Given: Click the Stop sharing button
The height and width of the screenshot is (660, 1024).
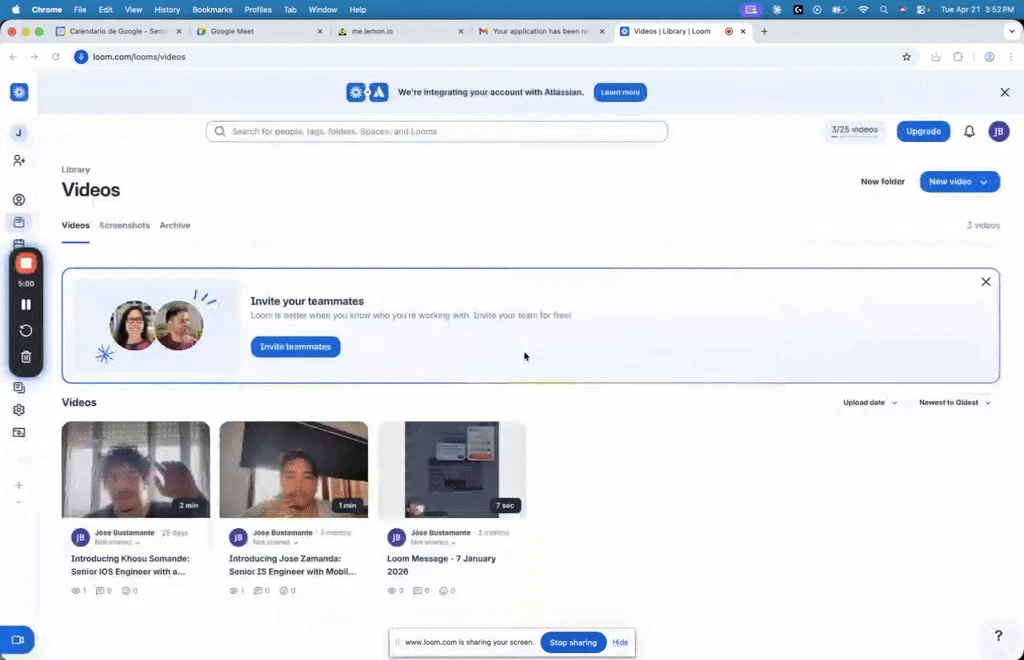Looking at the screenshot, I should (573, 642).
